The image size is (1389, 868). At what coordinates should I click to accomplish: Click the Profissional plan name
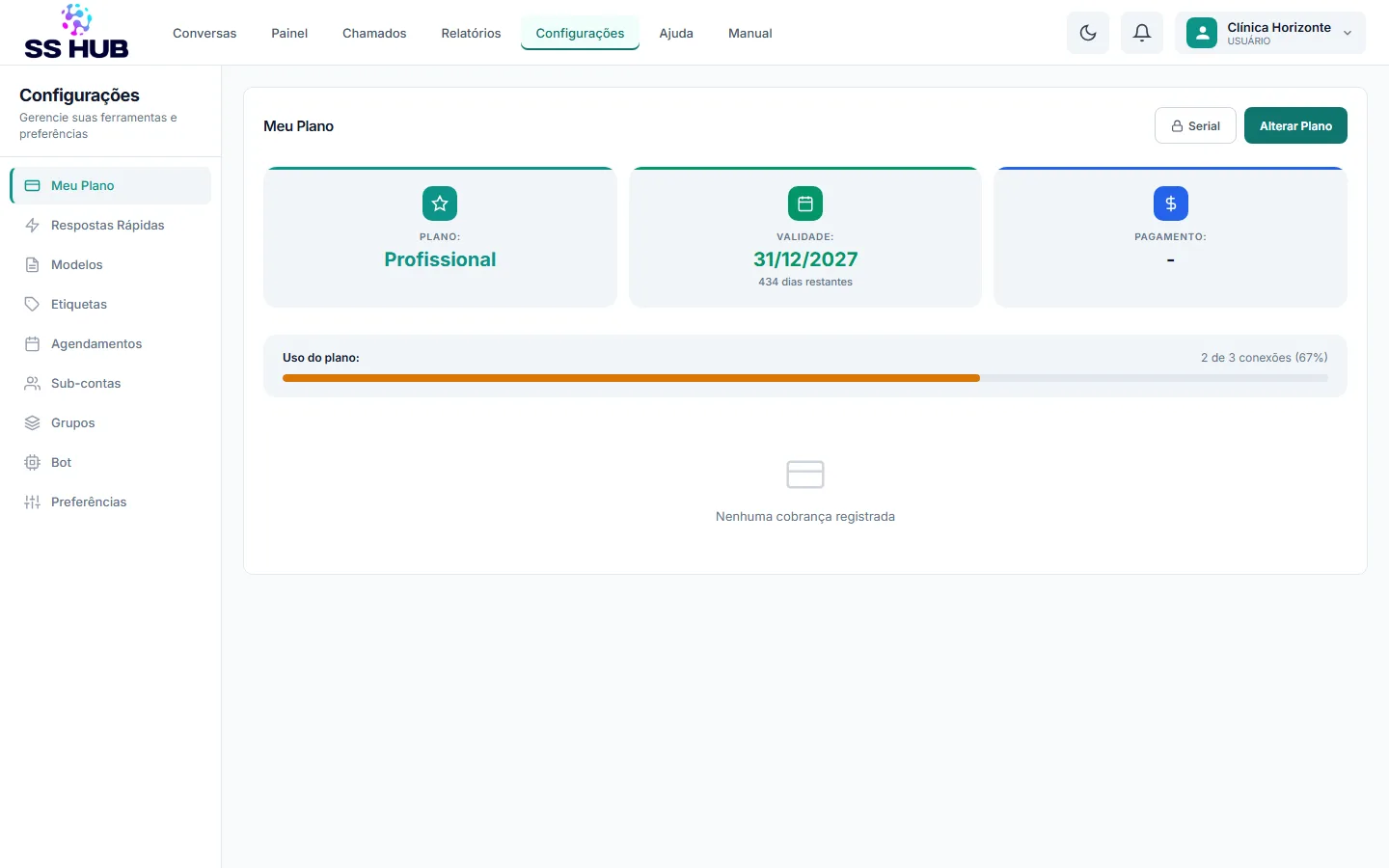tap(440, 259)
